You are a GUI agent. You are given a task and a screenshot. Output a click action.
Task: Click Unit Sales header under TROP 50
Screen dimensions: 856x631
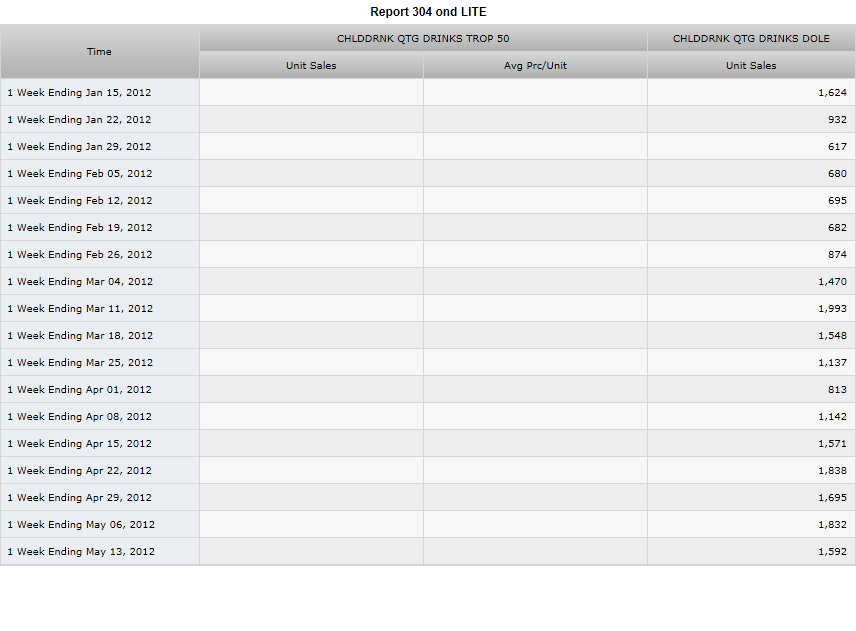[311, 66]
